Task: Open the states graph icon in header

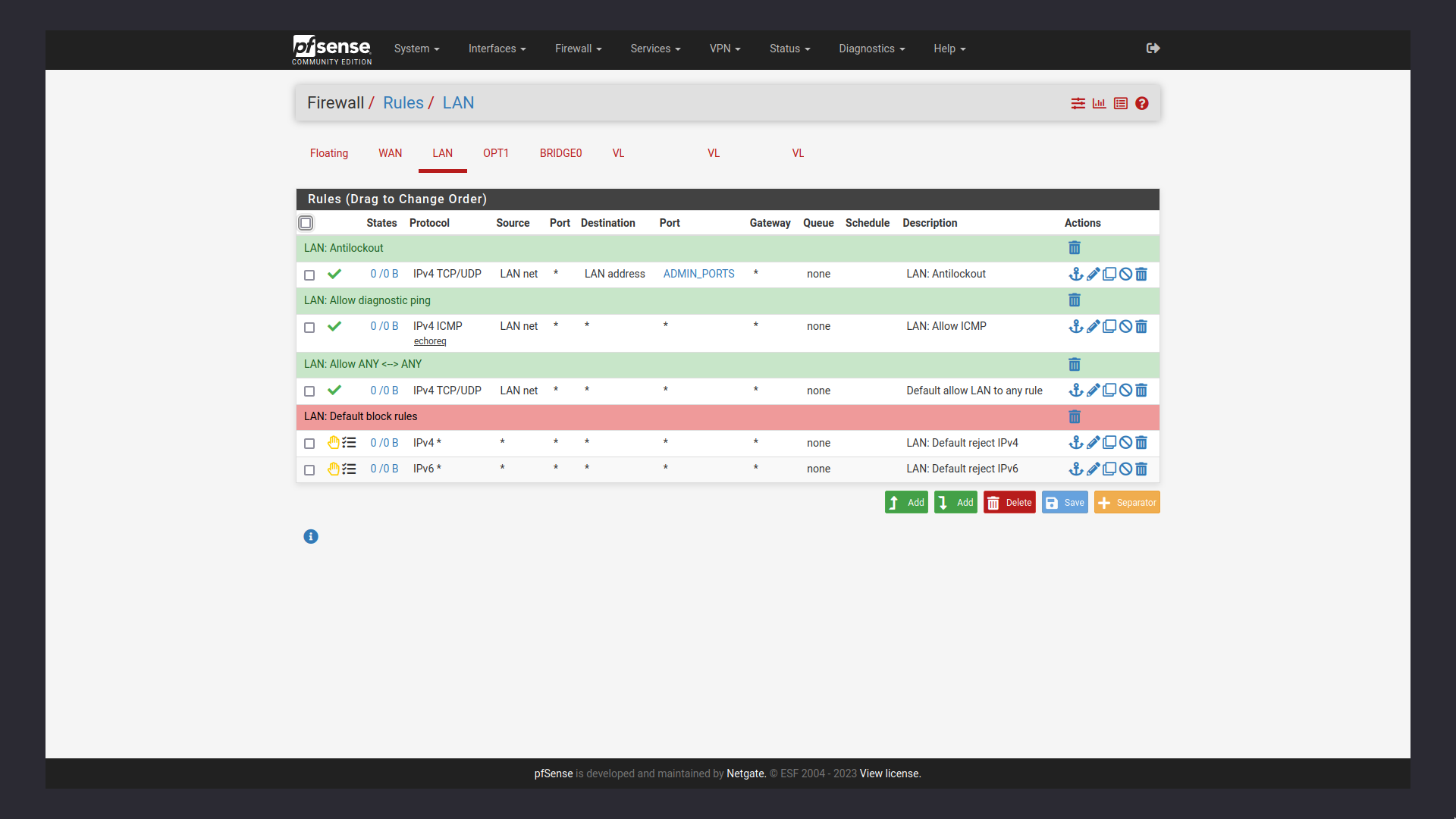Action: pyautogui.click(x=1099, y=103)
